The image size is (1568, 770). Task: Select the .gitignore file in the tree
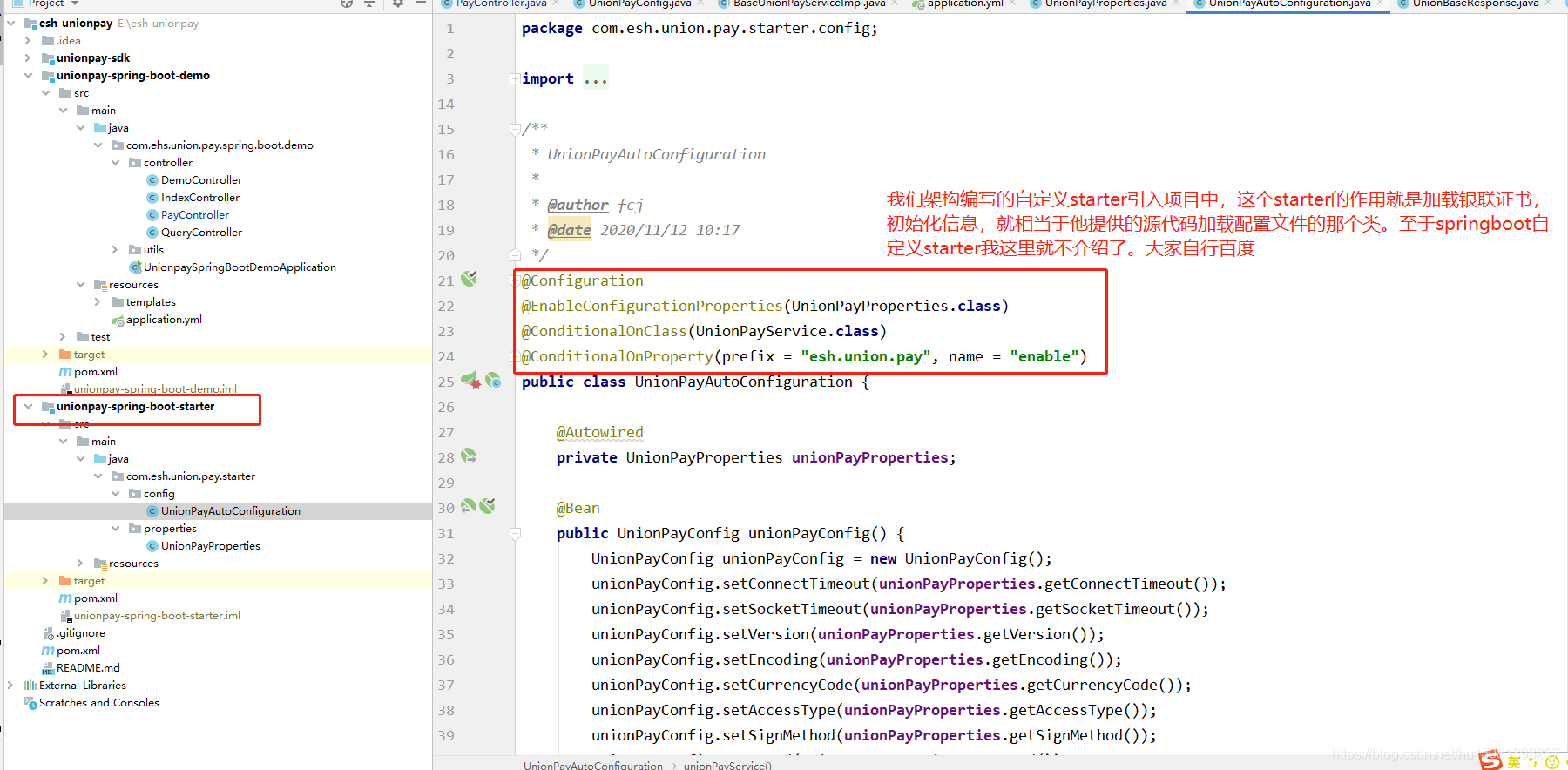tap(81, 633)
